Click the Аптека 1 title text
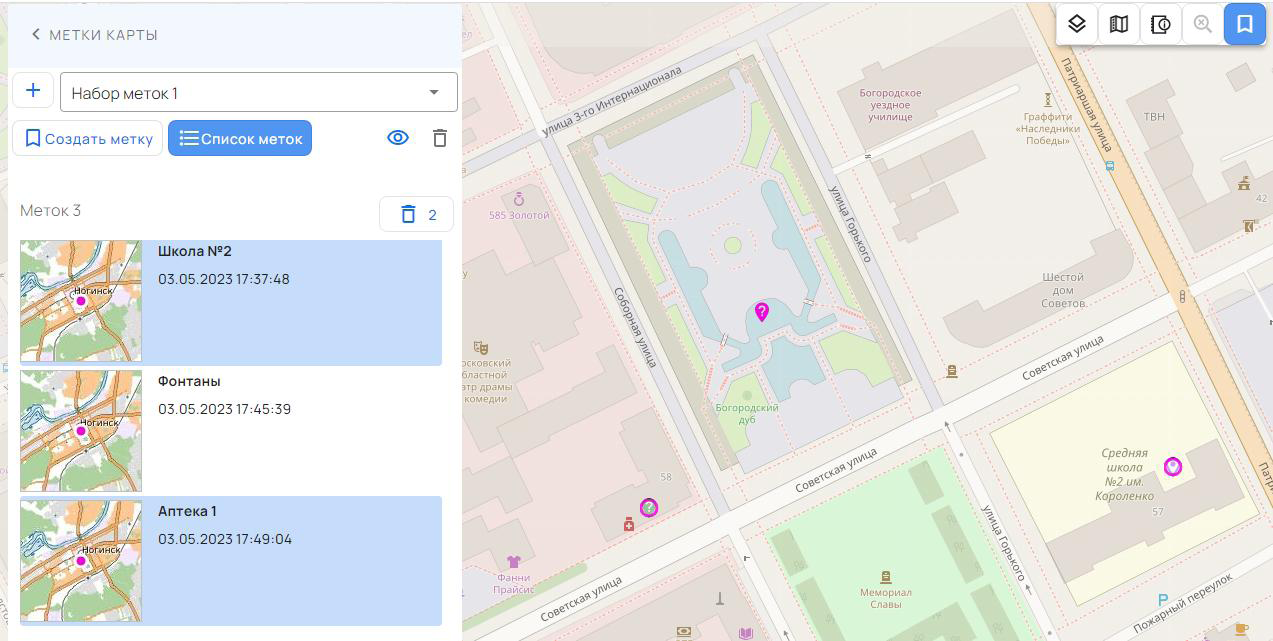The height and width of the screenshot is (641, 1273). [187, 511]
